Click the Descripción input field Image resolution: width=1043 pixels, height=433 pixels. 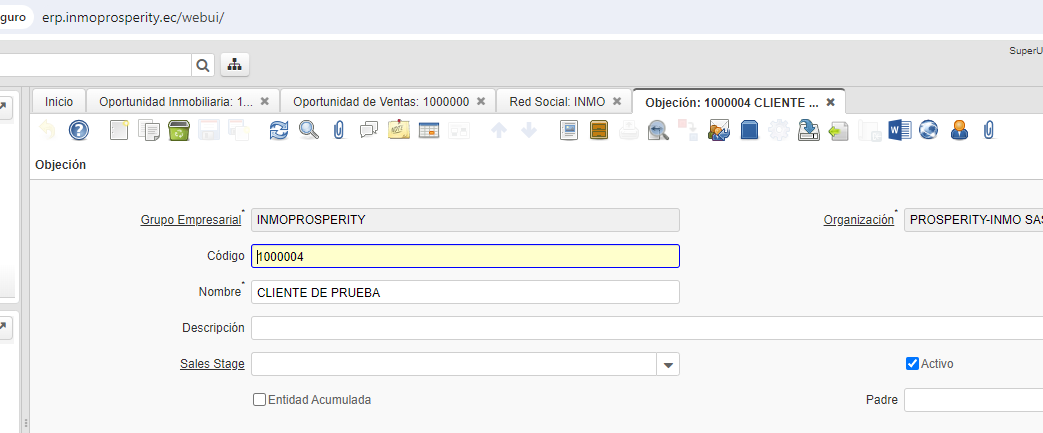tap(640, 328)
